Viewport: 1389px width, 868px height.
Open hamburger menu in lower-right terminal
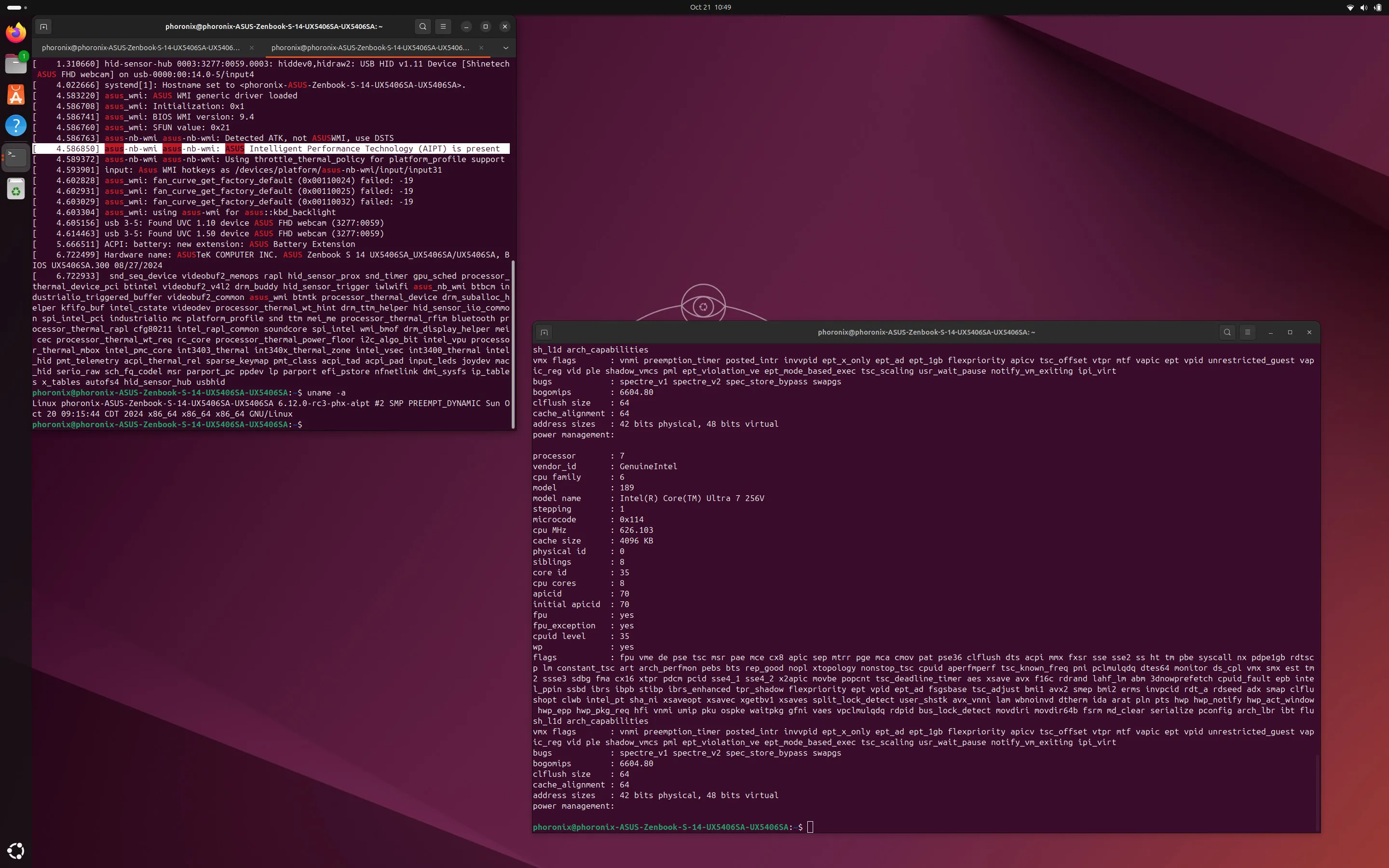[x=1247, y=332]
